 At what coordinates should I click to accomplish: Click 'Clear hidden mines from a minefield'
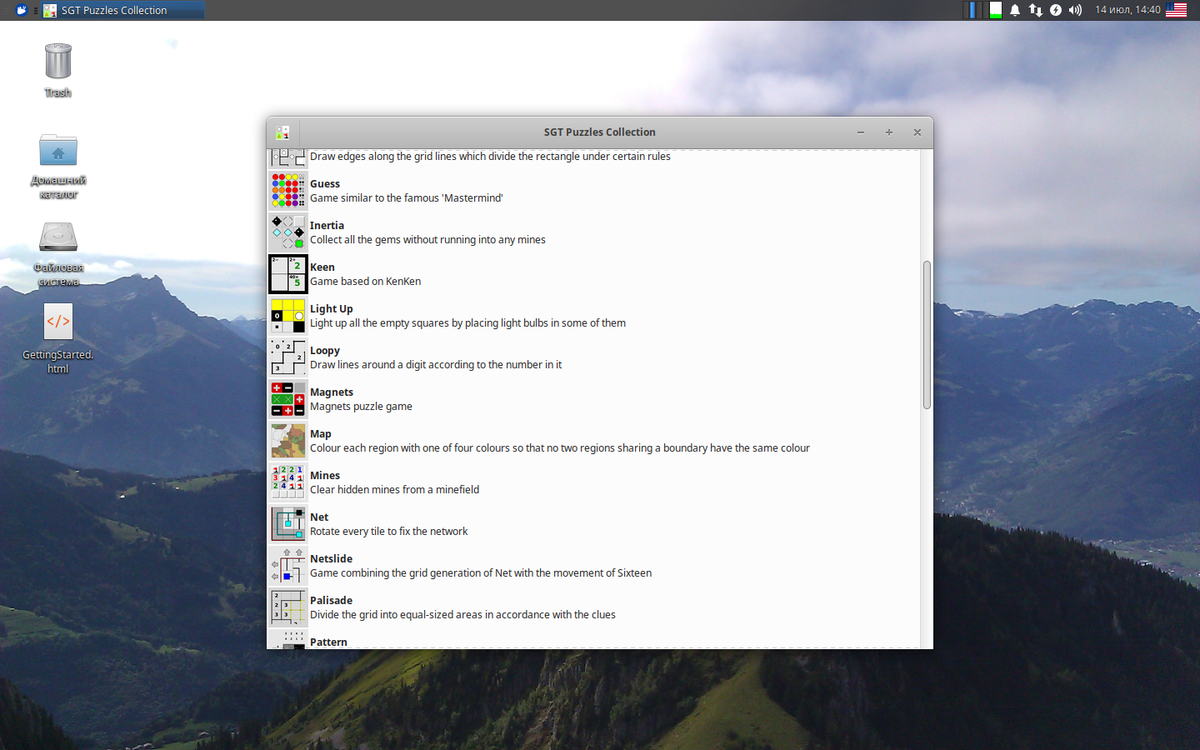[x=395, y=490]
